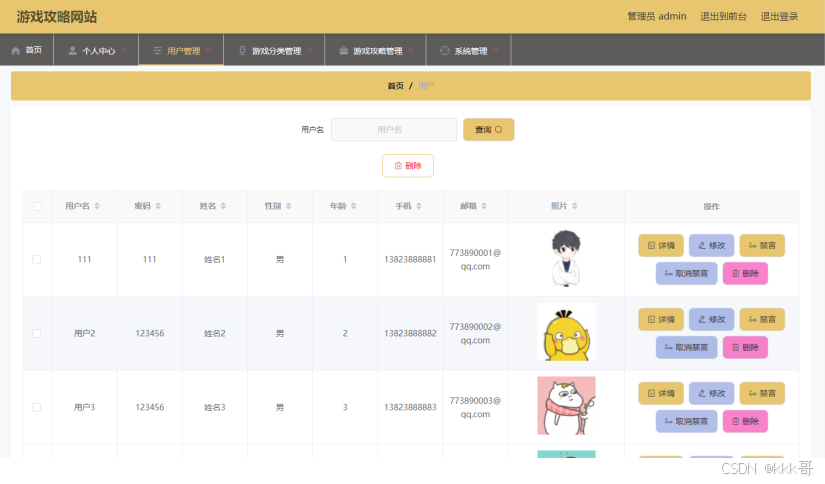
Task: Sort the 用户名 column via its arrows
Action: pyautogui.click(x=97, y=206)
